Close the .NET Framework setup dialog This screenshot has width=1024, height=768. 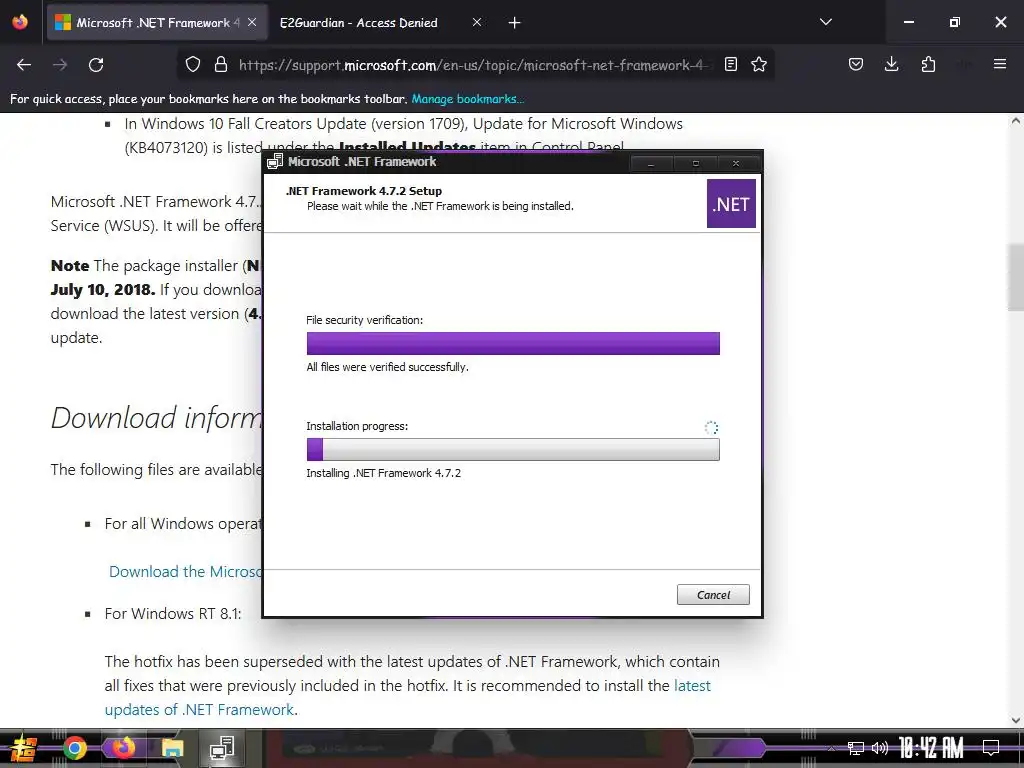click(736, 163)
